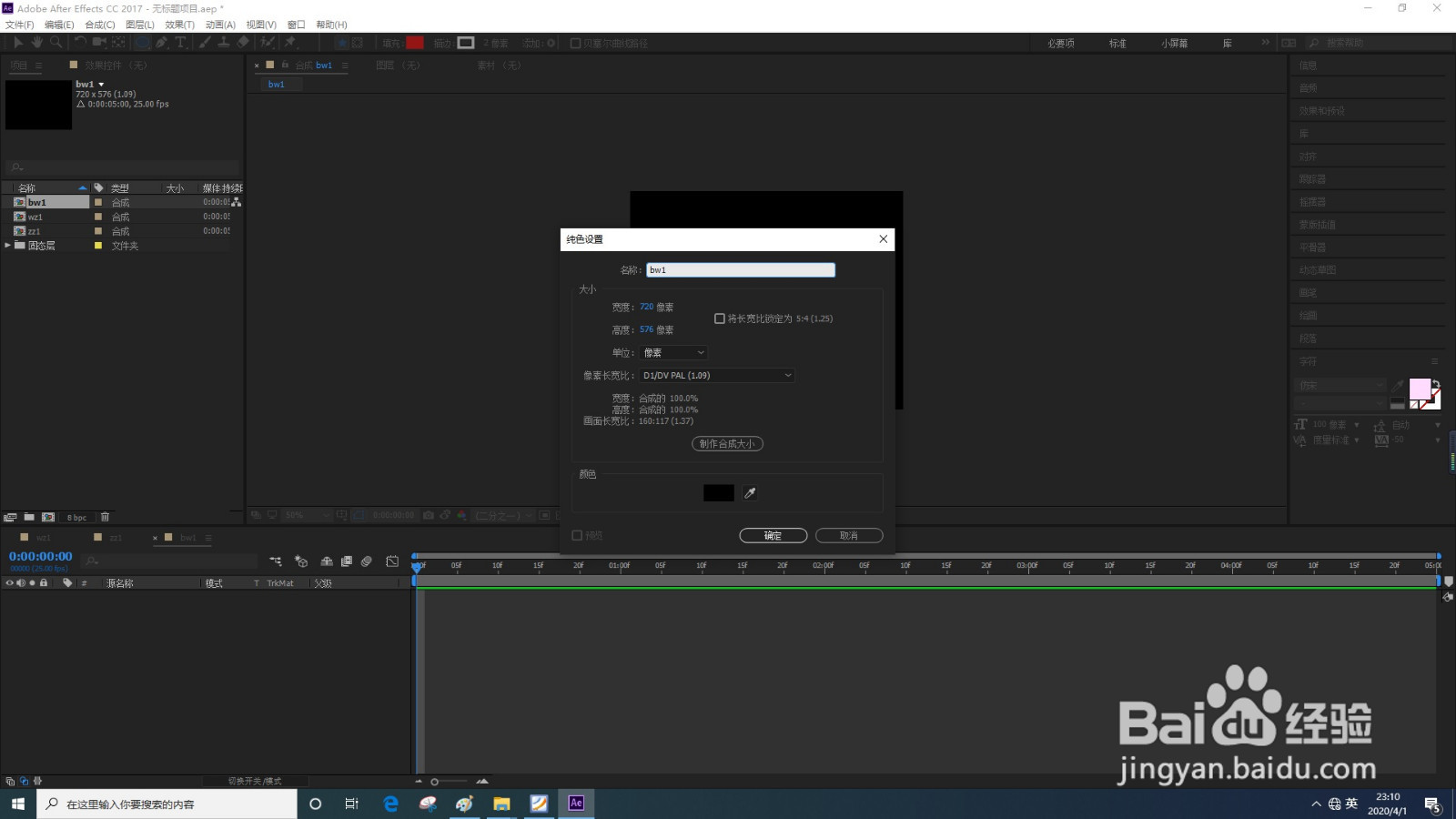The height and width of the screenshot is (819, 1456).
Task: Open the Effect menu
Action: [x=179, y=25]
